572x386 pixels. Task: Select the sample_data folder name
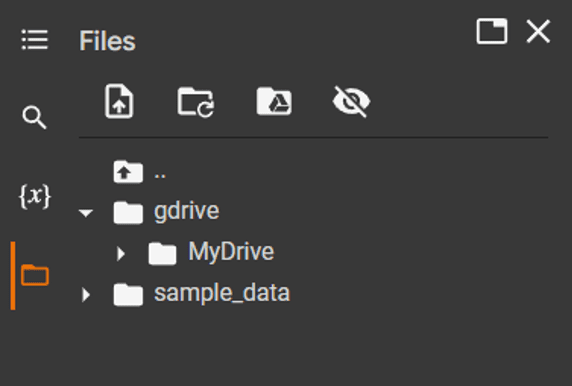(x=222, y=293)
